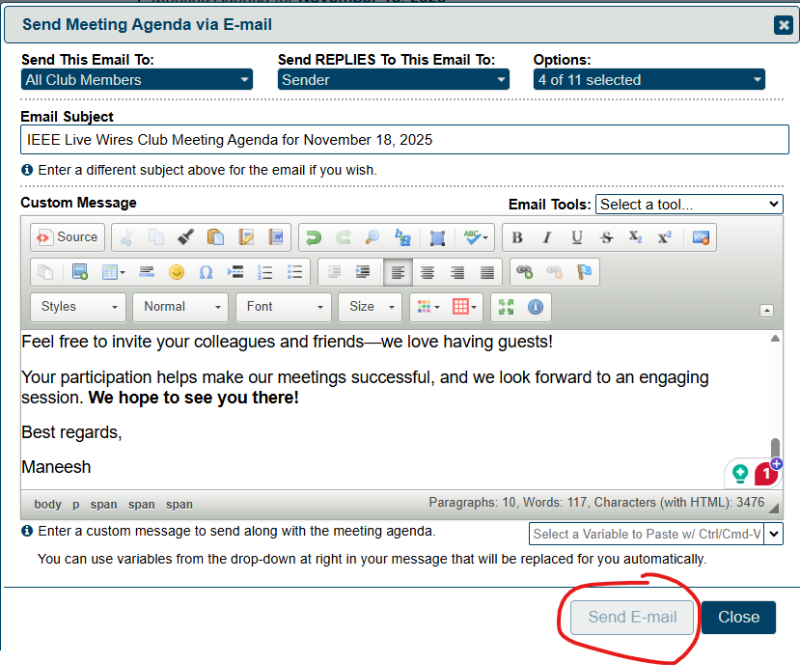Insert a horizontal line
This screenshot has width=800, height=665.
coord(147,272)
